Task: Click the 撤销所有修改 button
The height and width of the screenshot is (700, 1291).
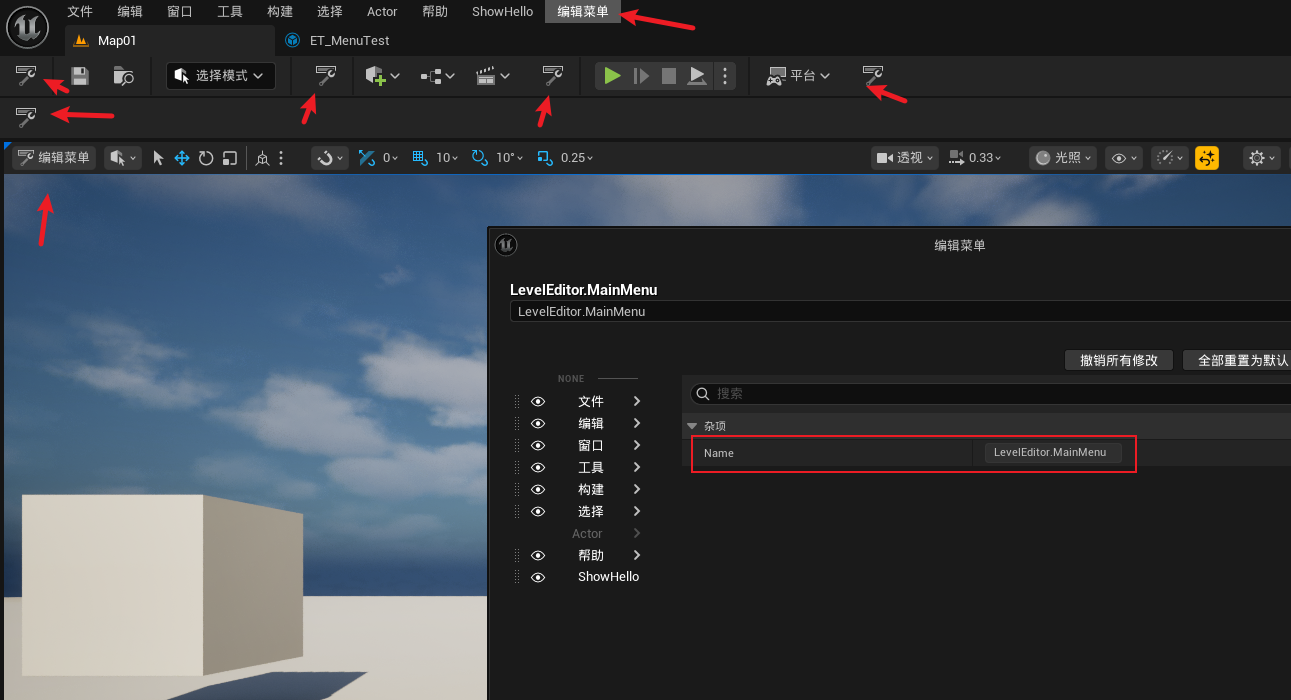Action: click(x=1117, y=360)
